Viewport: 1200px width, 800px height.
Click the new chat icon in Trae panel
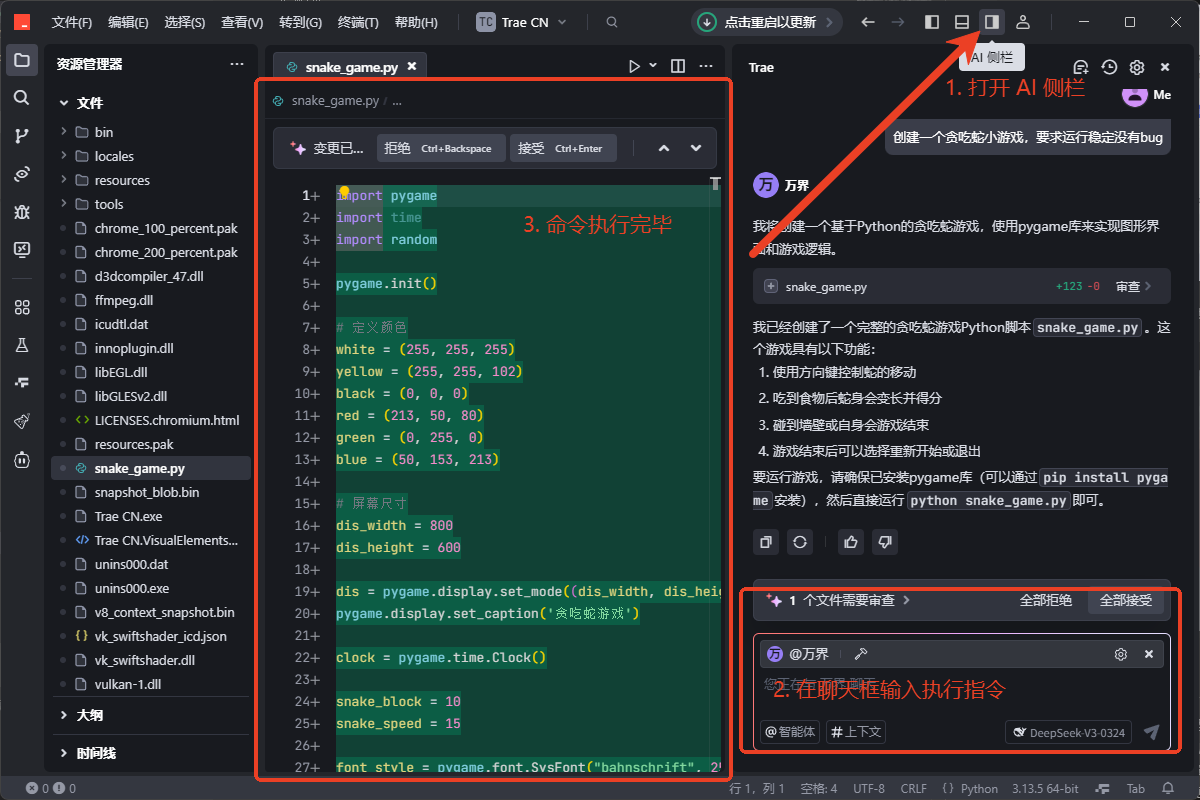tap(1081, 67)
